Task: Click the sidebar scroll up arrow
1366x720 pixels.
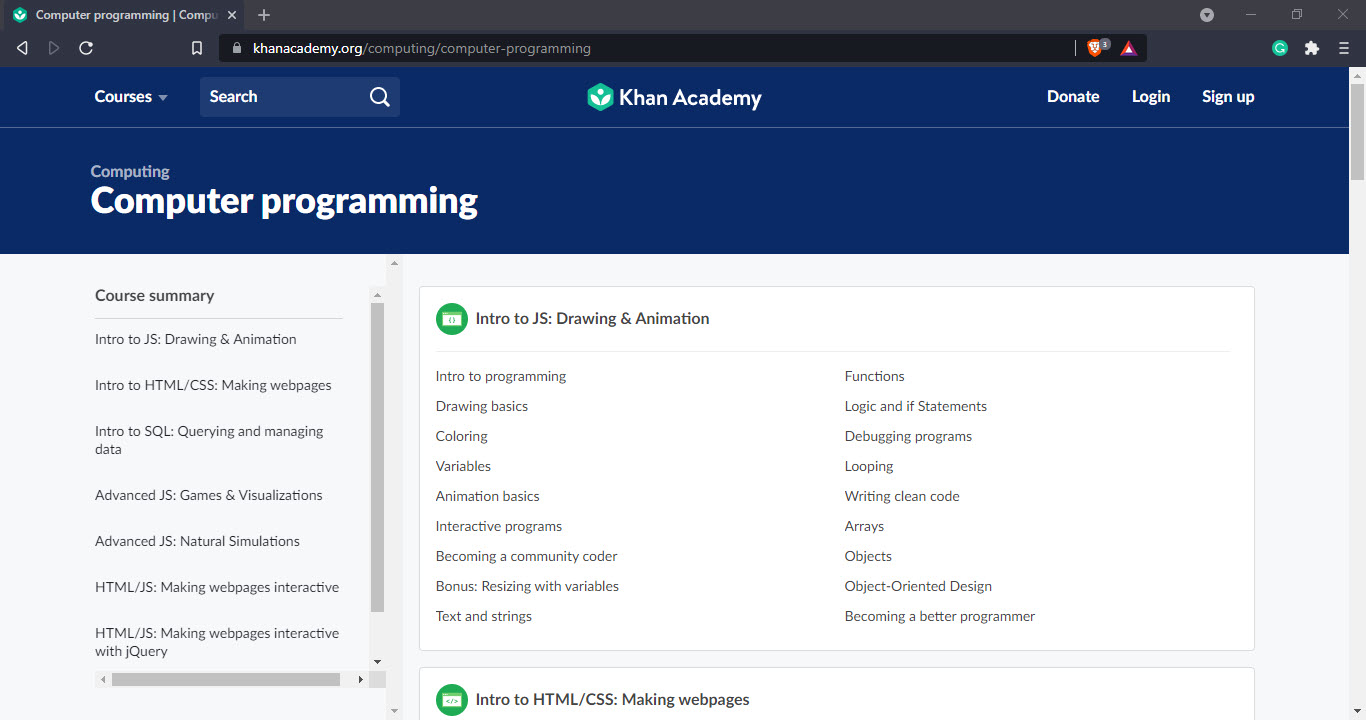Action: click(377, 295)
